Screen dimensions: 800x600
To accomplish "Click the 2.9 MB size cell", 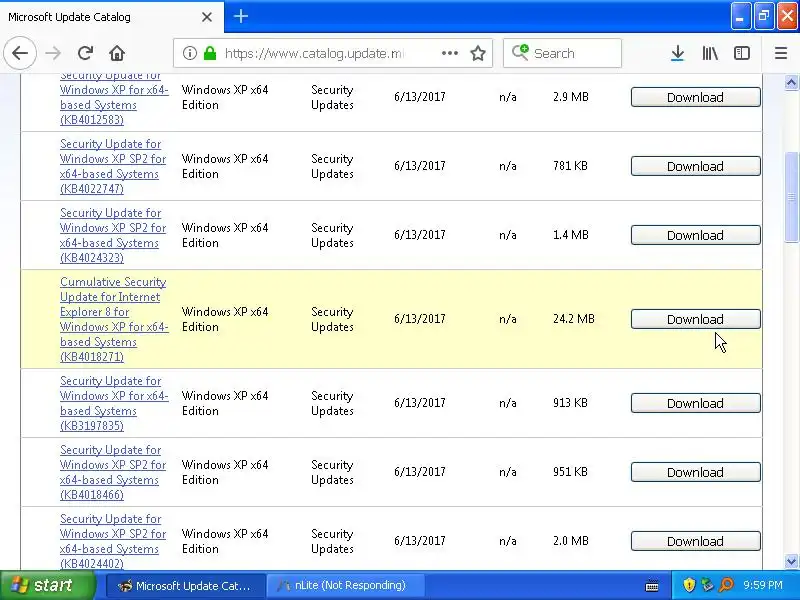I will [x=570, y=96].
